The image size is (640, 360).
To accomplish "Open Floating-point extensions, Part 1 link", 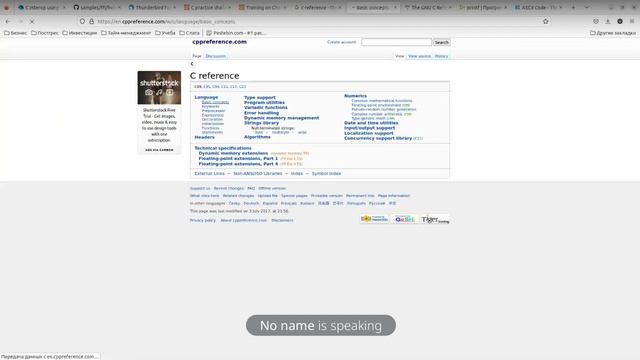I will coord(238,158).
